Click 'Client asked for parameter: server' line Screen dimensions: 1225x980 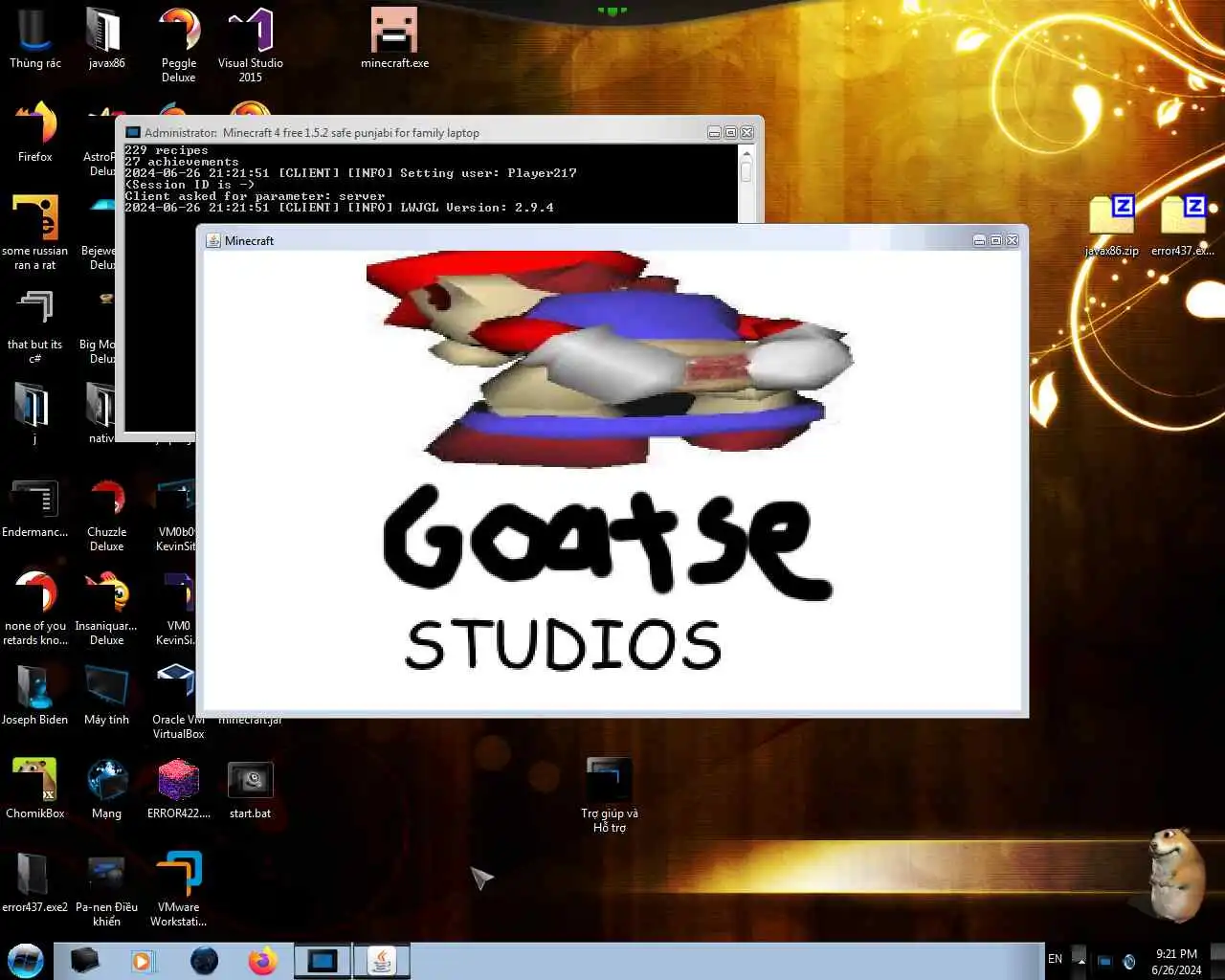[x=255, y=196]
